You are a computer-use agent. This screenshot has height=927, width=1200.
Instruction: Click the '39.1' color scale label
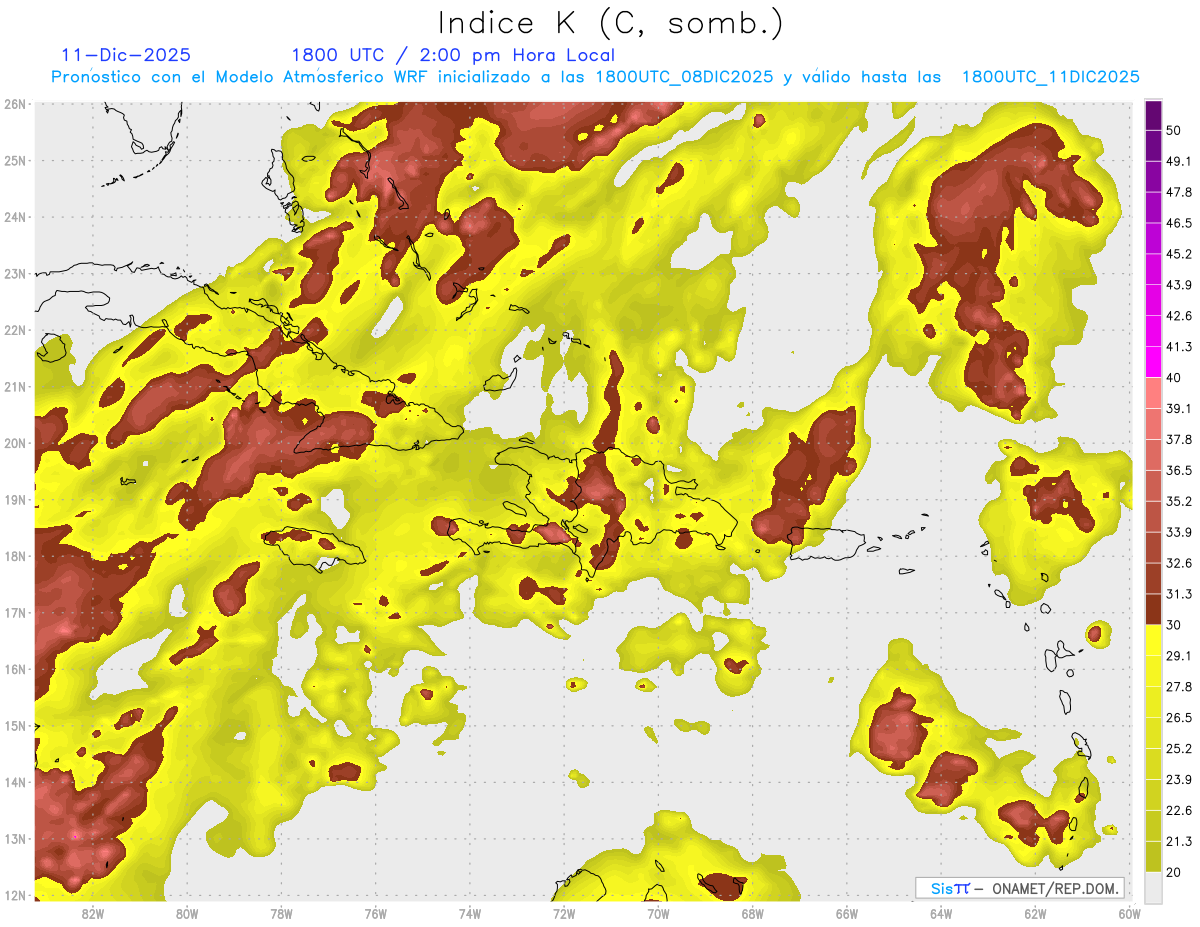[x=1179, y=409]
